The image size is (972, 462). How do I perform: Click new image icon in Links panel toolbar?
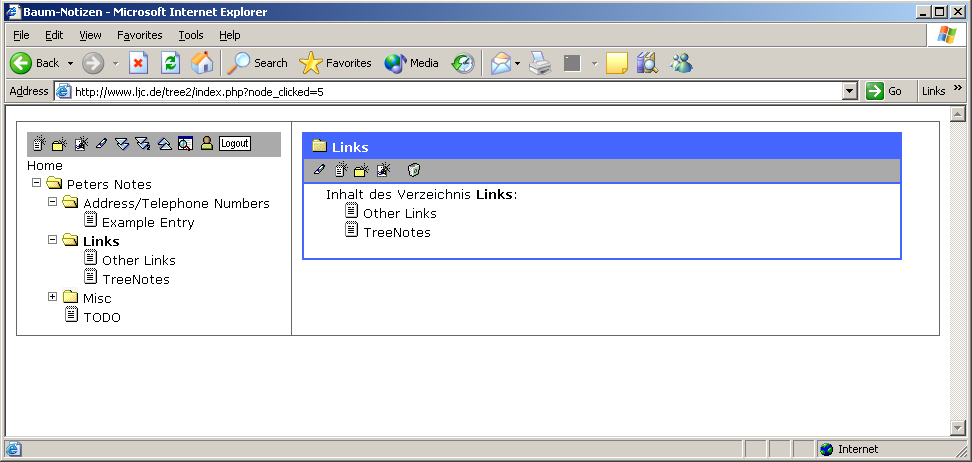click(x=384, y=169)
